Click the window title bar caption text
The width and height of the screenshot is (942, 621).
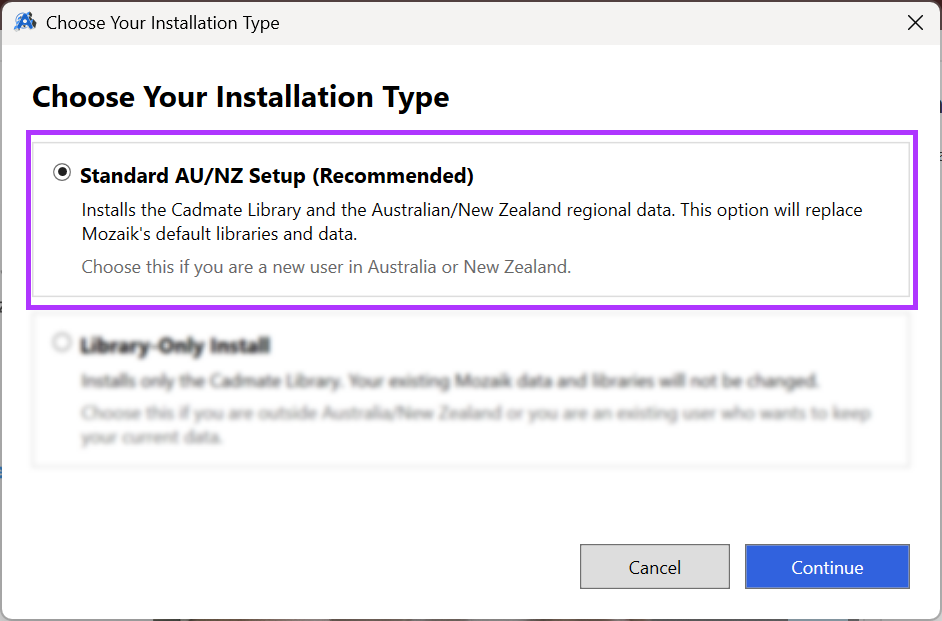[162, 22]
